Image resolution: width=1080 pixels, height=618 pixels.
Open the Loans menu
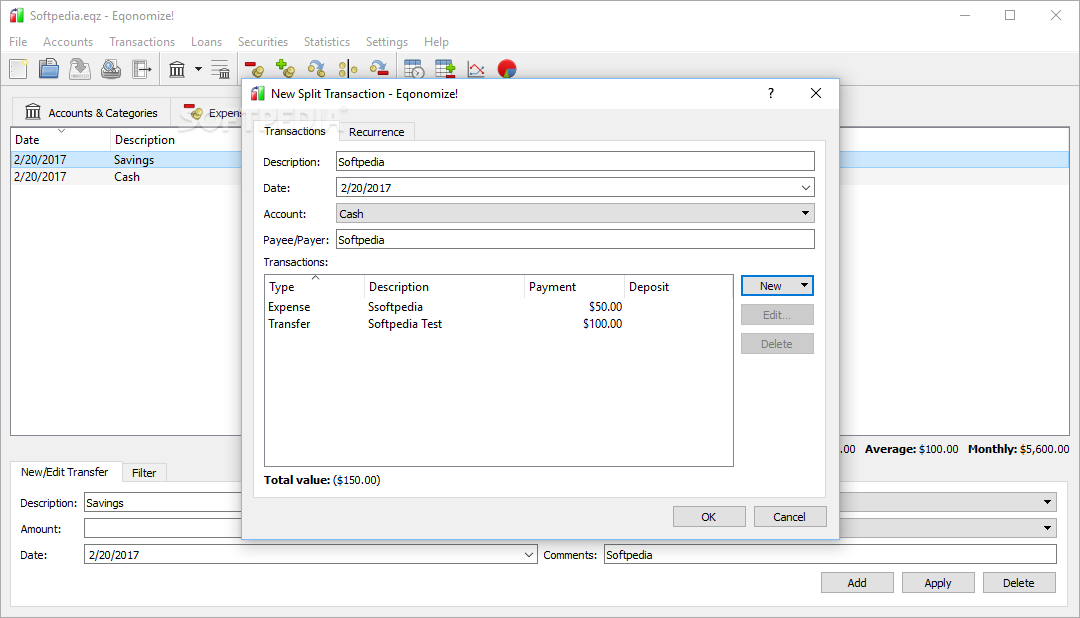[206, 42]
